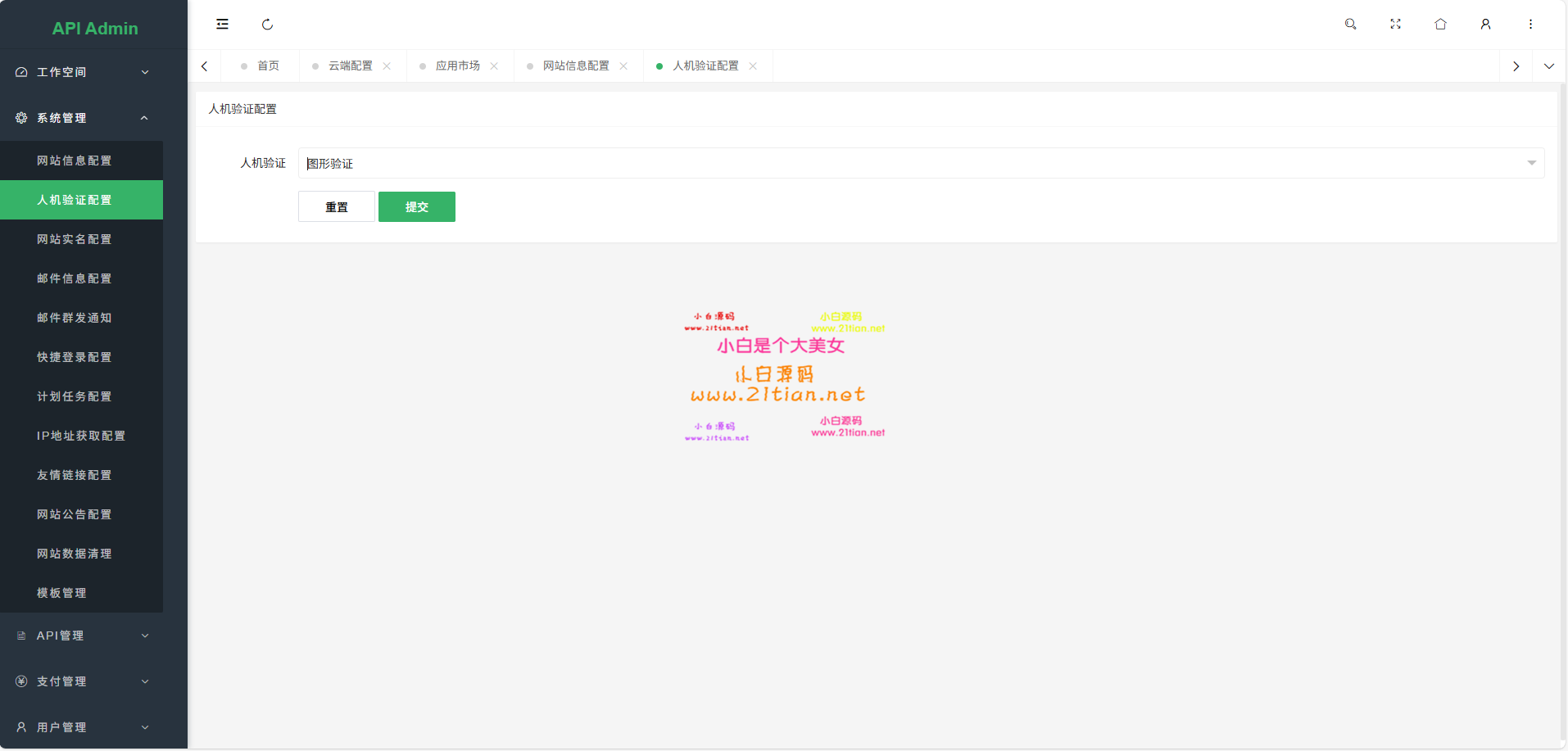Click the home icon in header

[x=1440, y=25]
